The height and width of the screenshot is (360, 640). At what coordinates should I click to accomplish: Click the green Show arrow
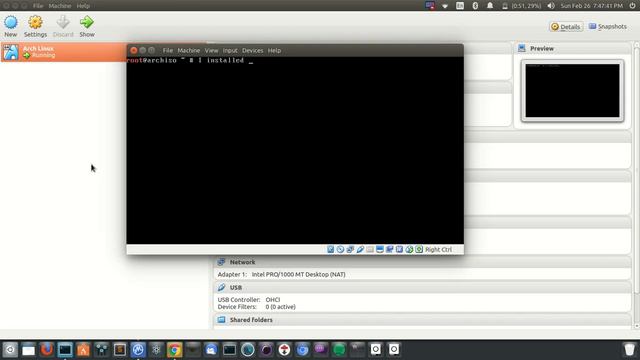click(x=87, y=22)
